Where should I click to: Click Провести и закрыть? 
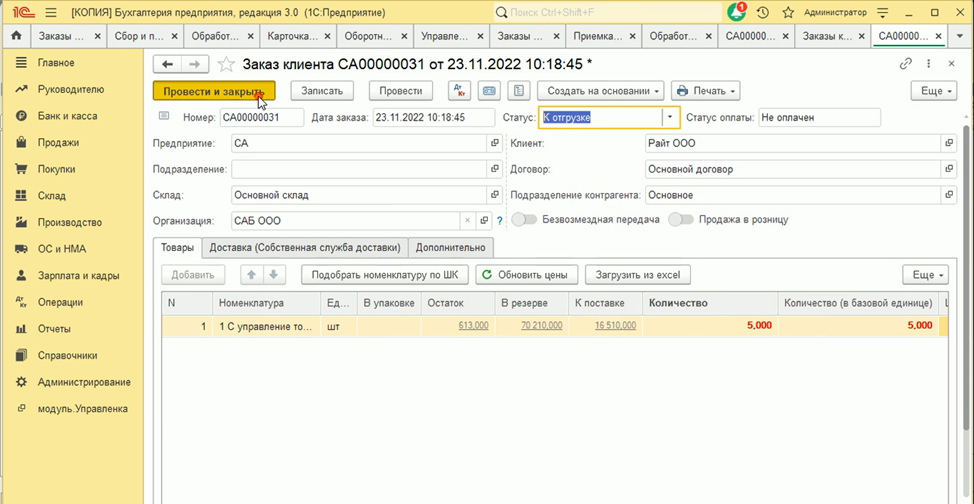pos(214,91)
